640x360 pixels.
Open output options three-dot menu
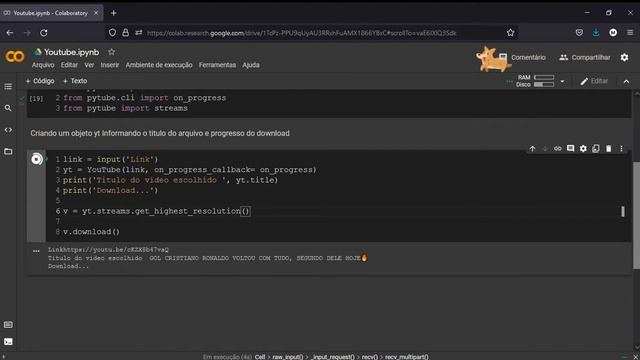(x=36, y=251)
